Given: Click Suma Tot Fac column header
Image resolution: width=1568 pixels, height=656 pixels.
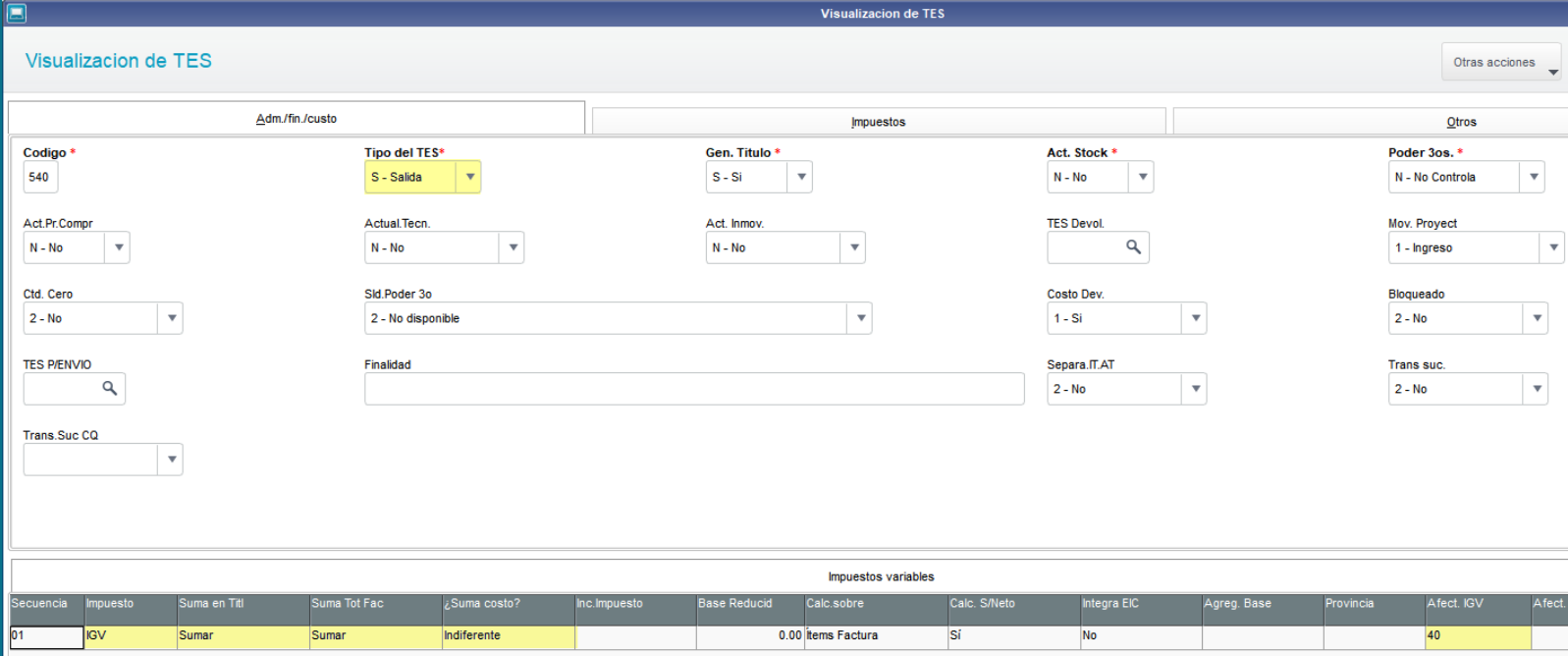Looking at the screenshot, I should [x=375, y=609].
